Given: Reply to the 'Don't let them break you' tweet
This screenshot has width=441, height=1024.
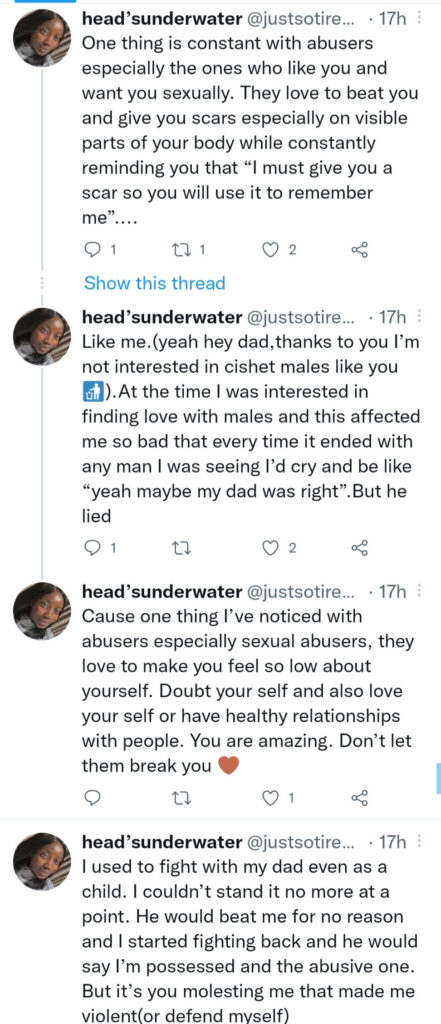Looking at the screenshot, I should coord(93,797).
